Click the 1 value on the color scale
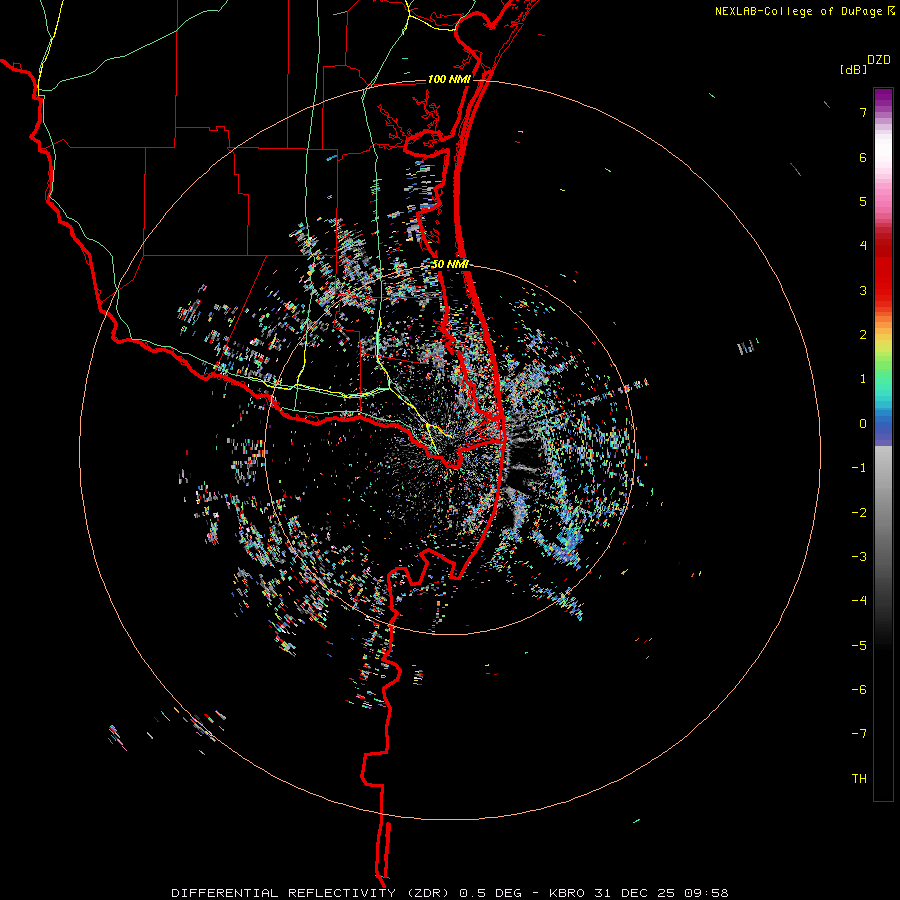Image resolution: width=900 pixels, height=900 pixels. (863, 379)
